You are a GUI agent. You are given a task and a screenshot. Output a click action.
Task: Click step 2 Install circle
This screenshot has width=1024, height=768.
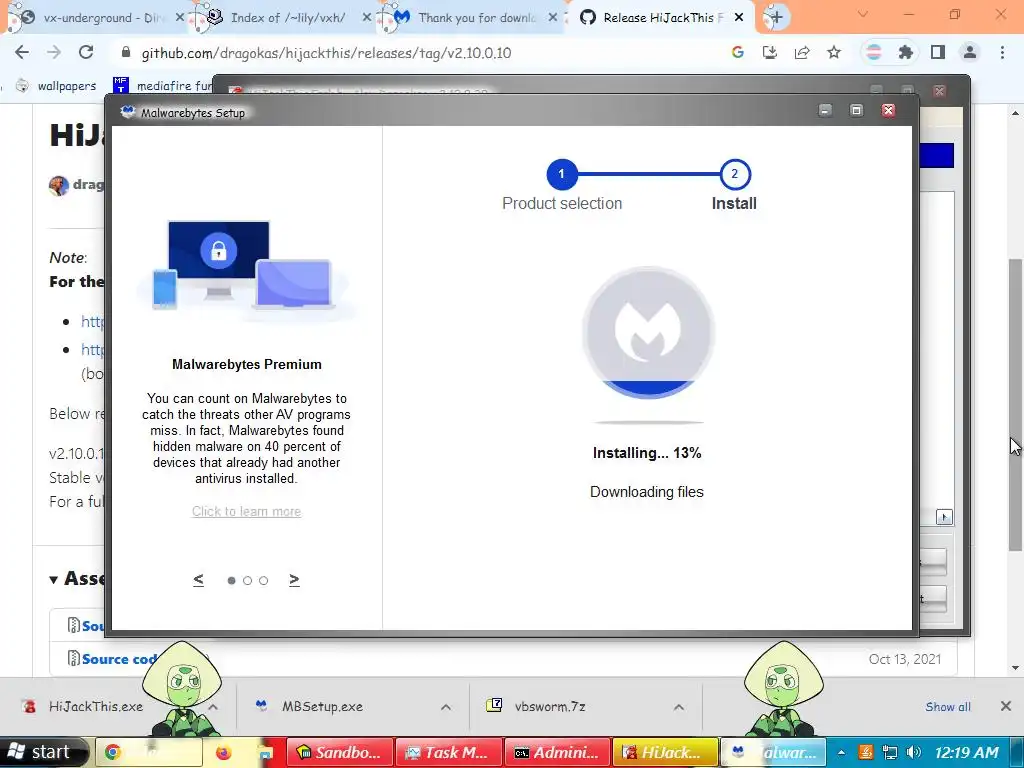735,174
